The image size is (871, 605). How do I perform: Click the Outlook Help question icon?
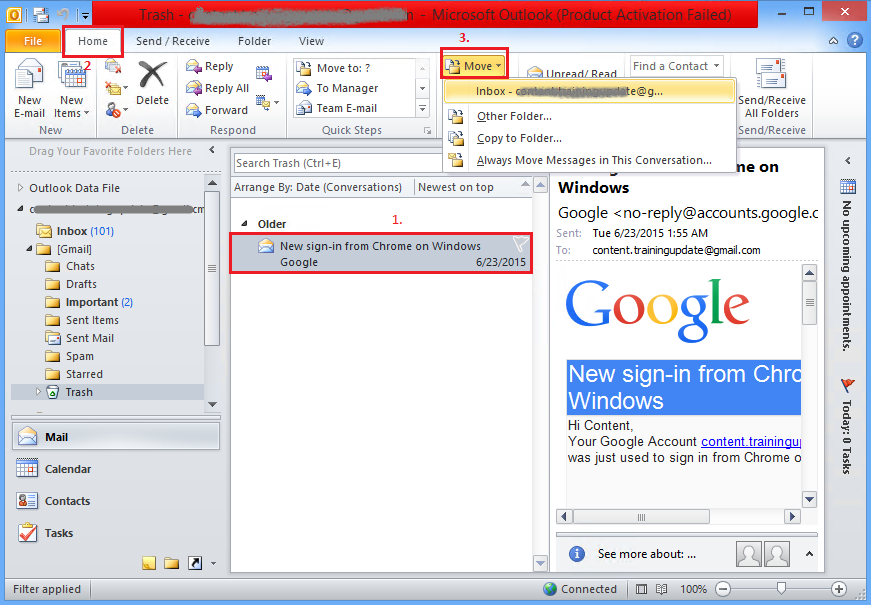tap(854, 41)
